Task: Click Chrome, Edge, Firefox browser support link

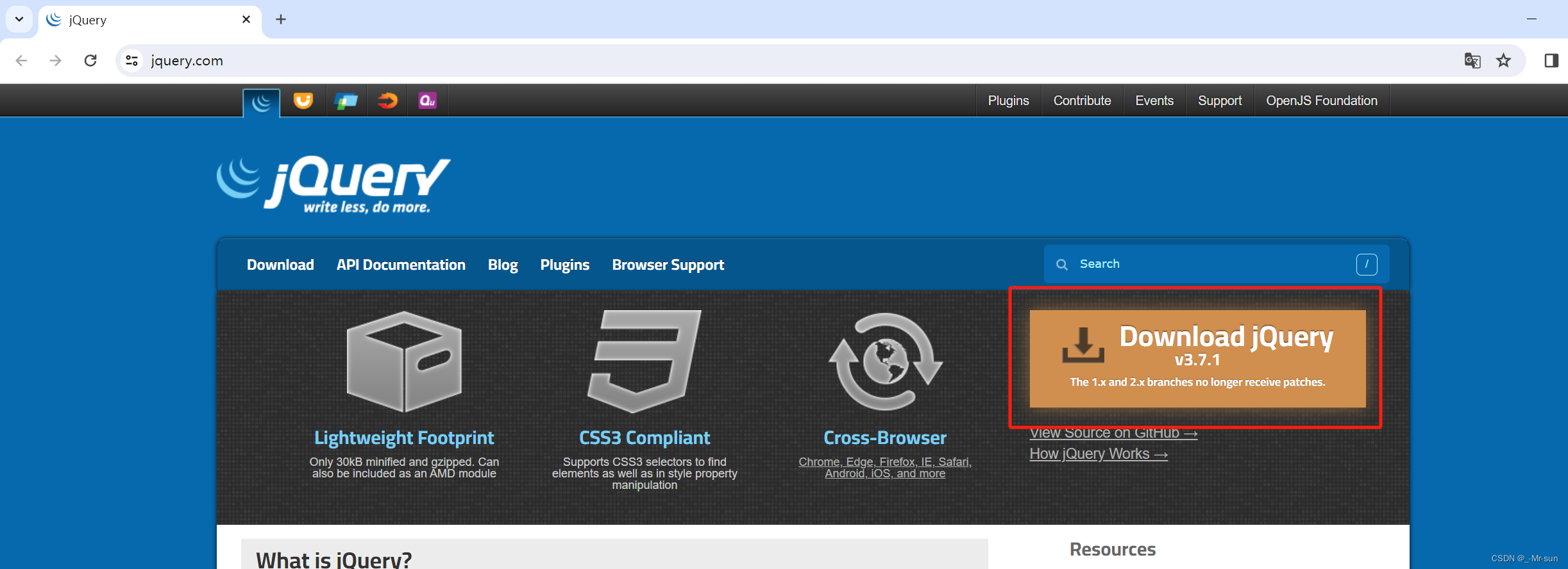Action: [x=885, y=467]
